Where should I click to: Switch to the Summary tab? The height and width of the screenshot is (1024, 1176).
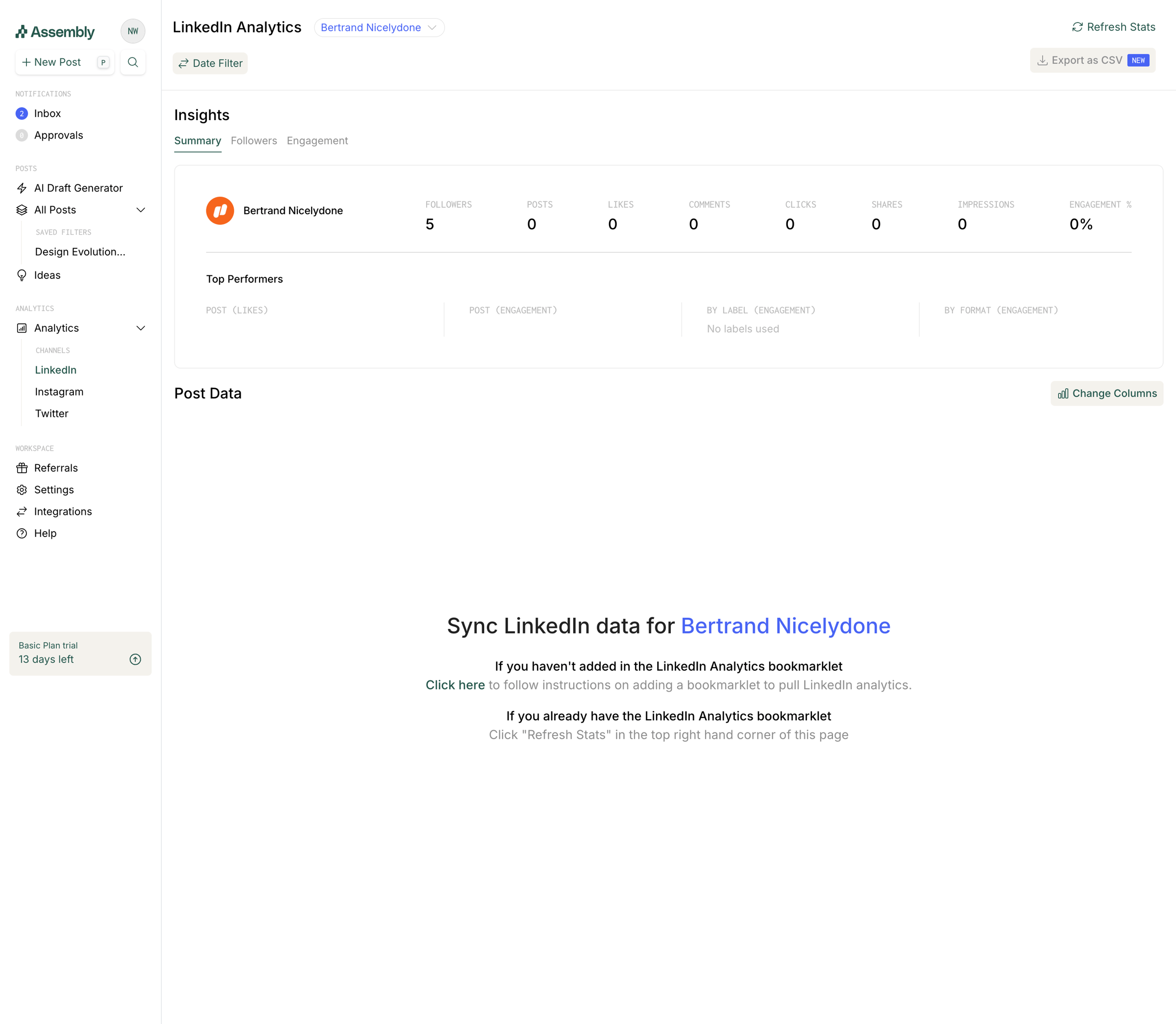pyautogui.click(x=197, y=141)
